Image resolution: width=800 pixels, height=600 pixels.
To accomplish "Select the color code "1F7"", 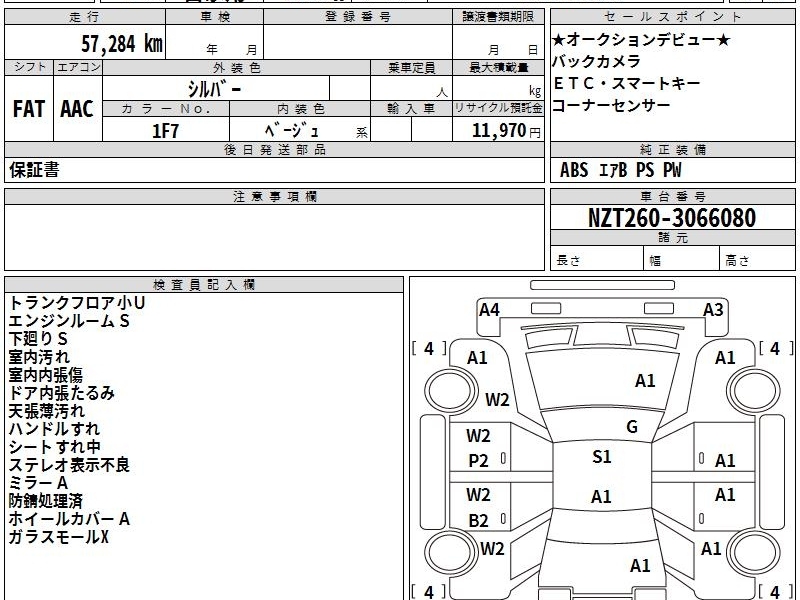I will 166,131.
